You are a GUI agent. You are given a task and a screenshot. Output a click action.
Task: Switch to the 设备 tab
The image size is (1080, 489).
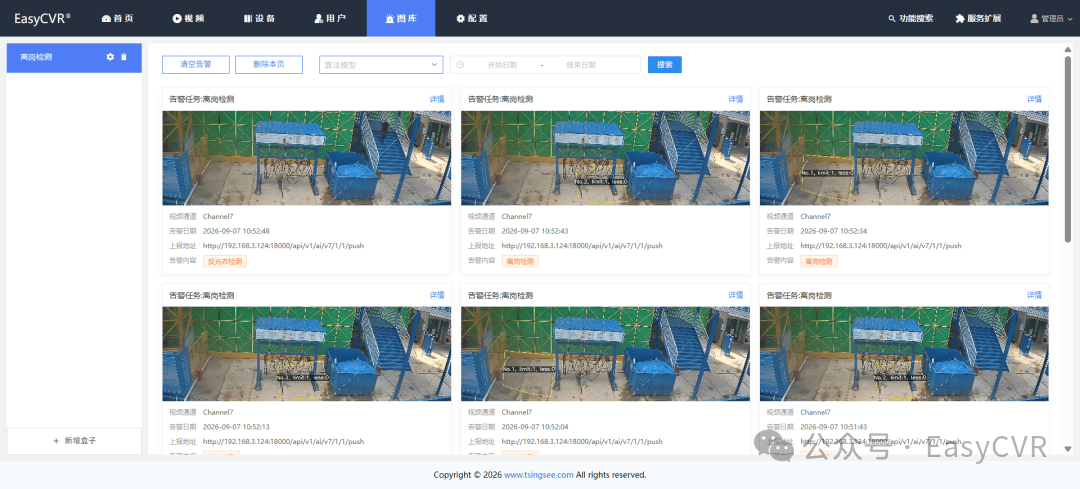(x=260, y=19)
